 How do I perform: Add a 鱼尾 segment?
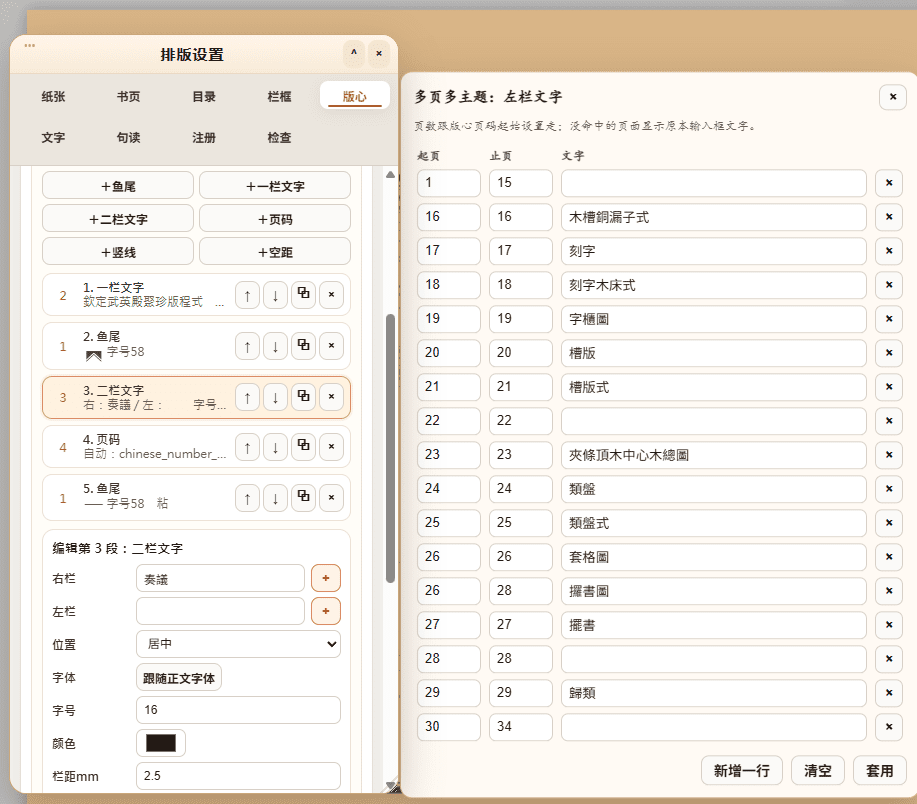tap(118, 186)
